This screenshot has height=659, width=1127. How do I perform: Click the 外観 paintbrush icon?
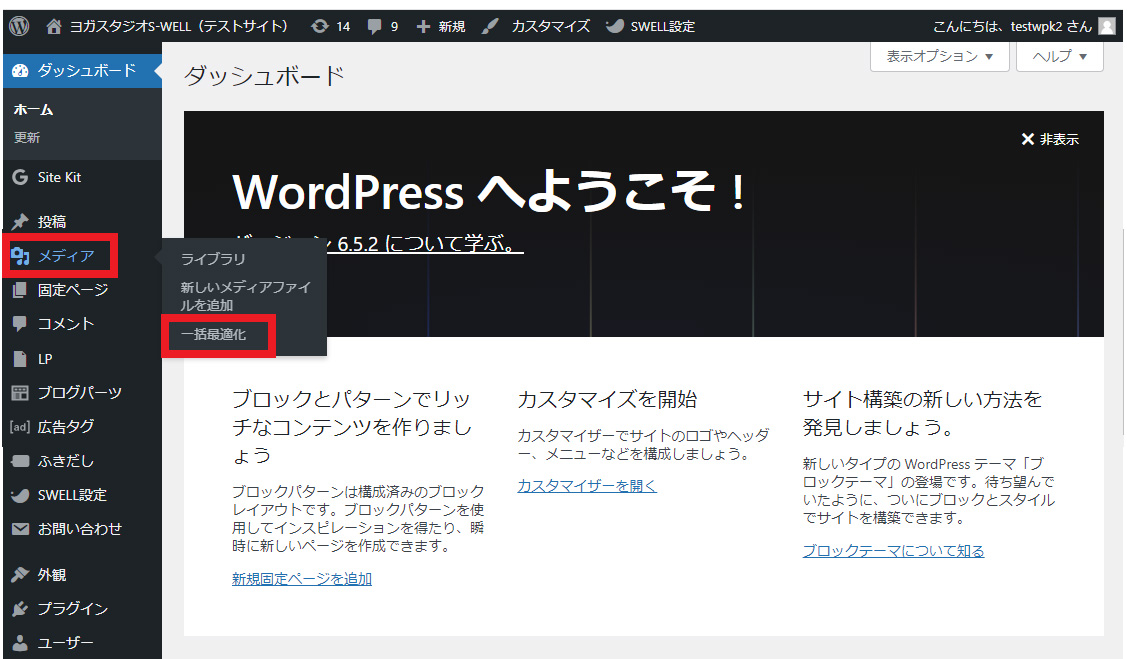[20, 574]
